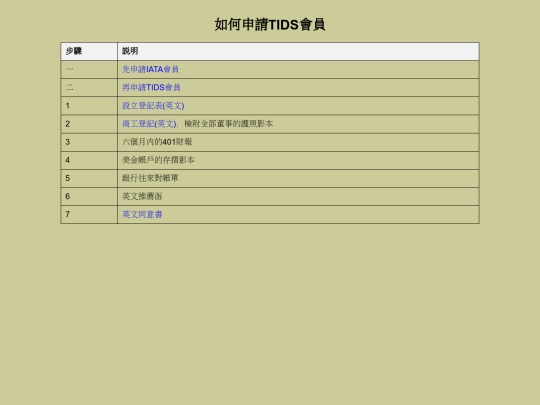Click step number 2 cell
Viewport: 540px width, 405px height.
coord(89,124)
